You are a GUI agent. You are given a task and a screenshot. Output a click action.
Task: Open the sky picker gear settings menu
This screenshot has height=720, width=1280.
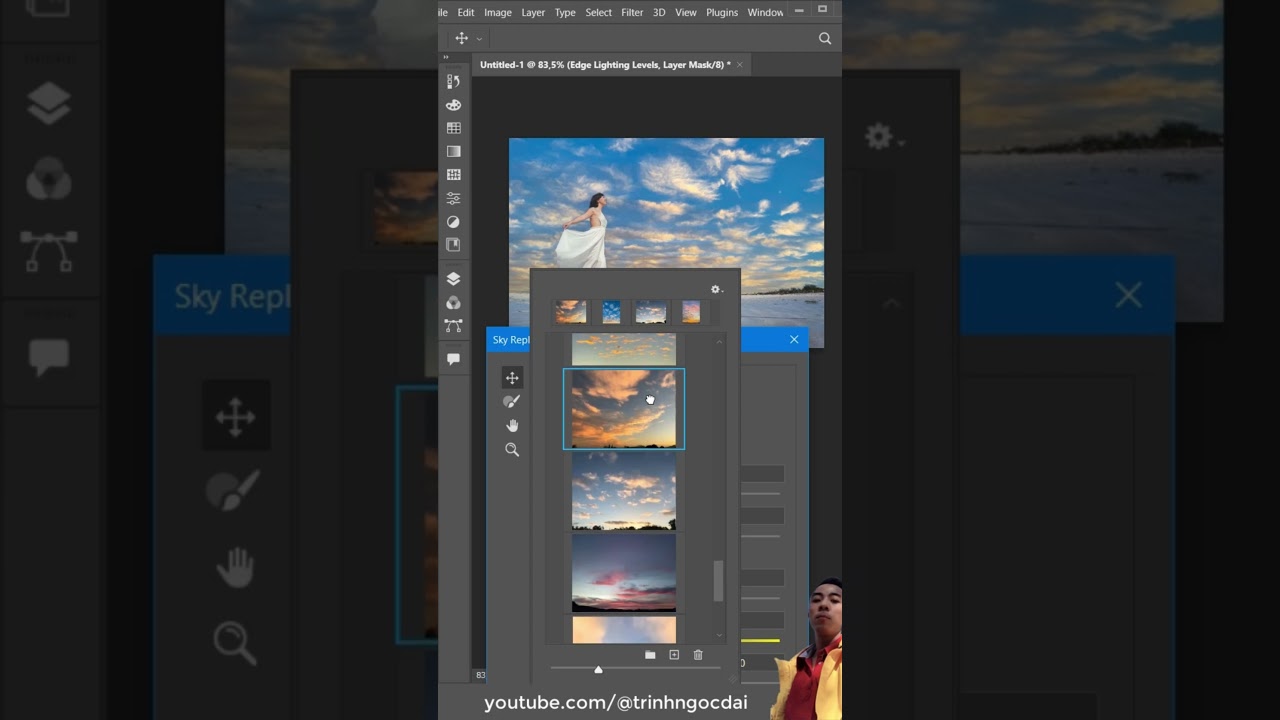(716, 289)
